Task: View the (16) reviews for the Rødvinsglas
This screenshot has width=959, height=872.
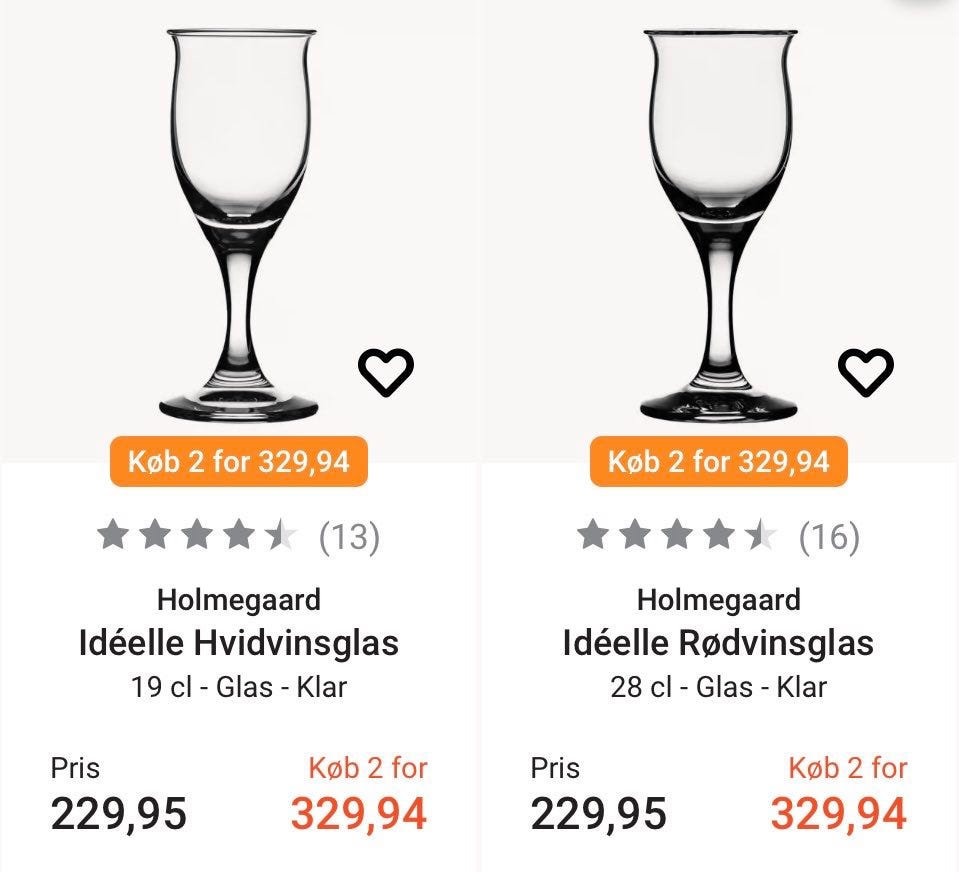Action: pyautogui.click(x=827, y=536)
